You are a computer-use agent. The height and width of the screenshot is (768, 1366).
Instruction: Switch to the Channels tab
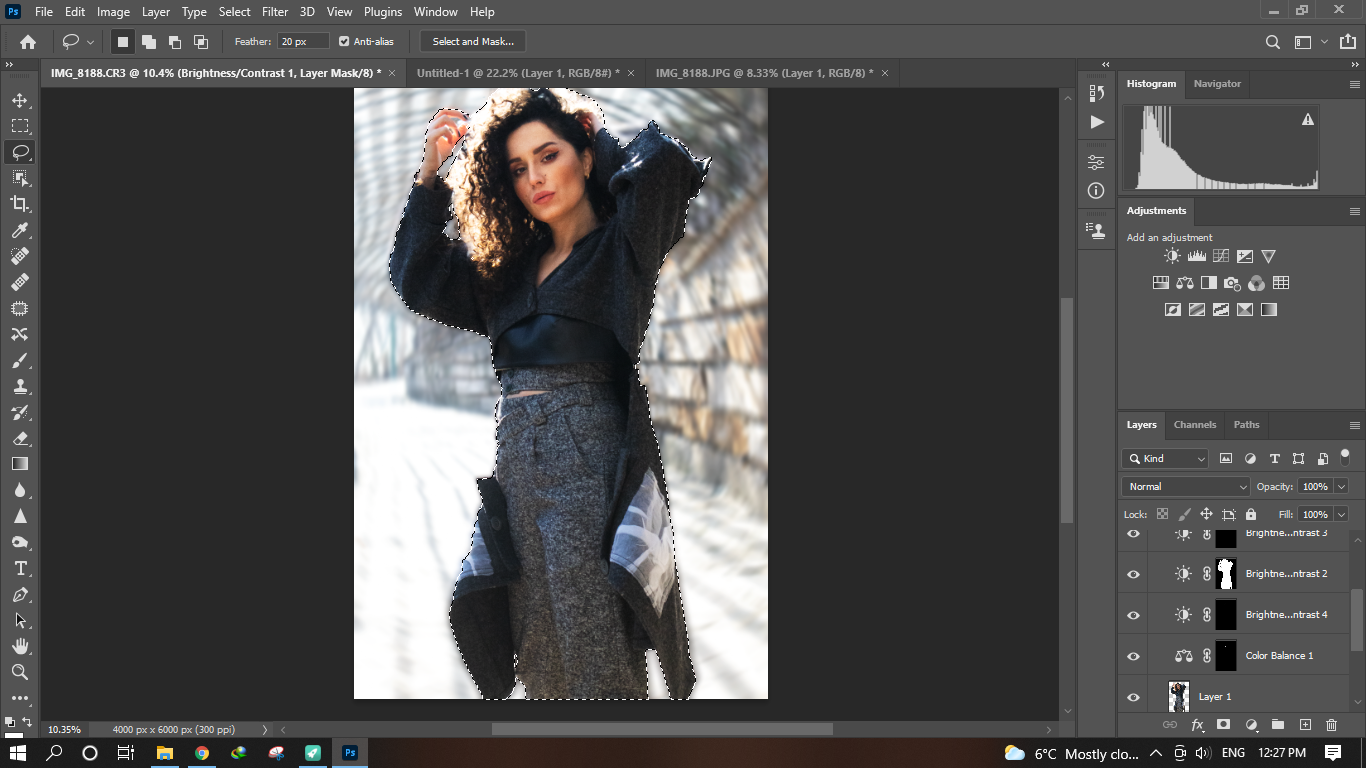1195,425
